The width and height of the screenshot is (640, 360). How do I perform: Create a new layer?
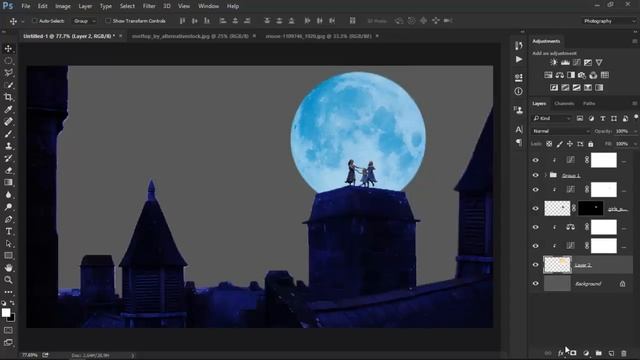tap(611, 353)
